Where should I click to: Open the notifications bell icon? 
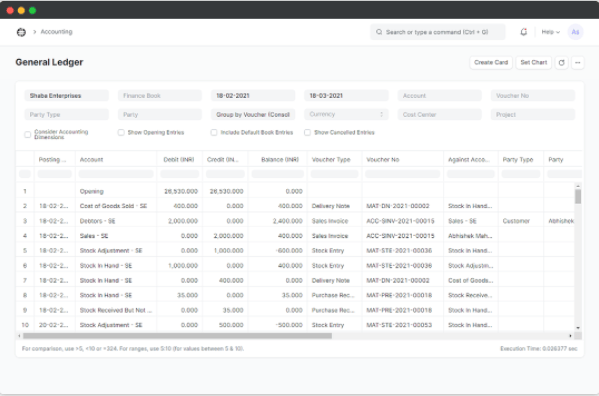coord(523,32)
